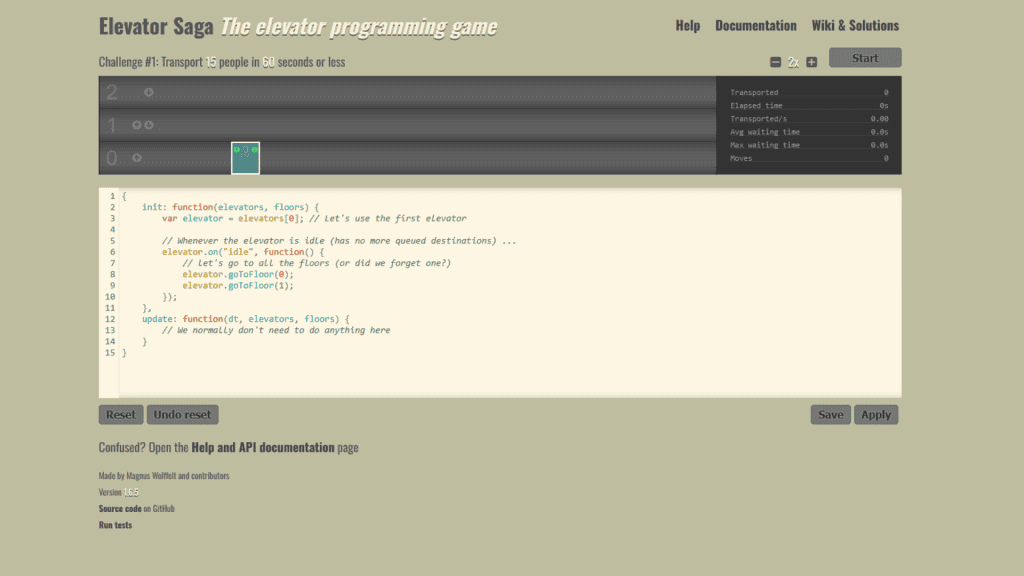Click the up call button on floor 1
This screenshot has width=1024, height=576.
pos(136,125)
